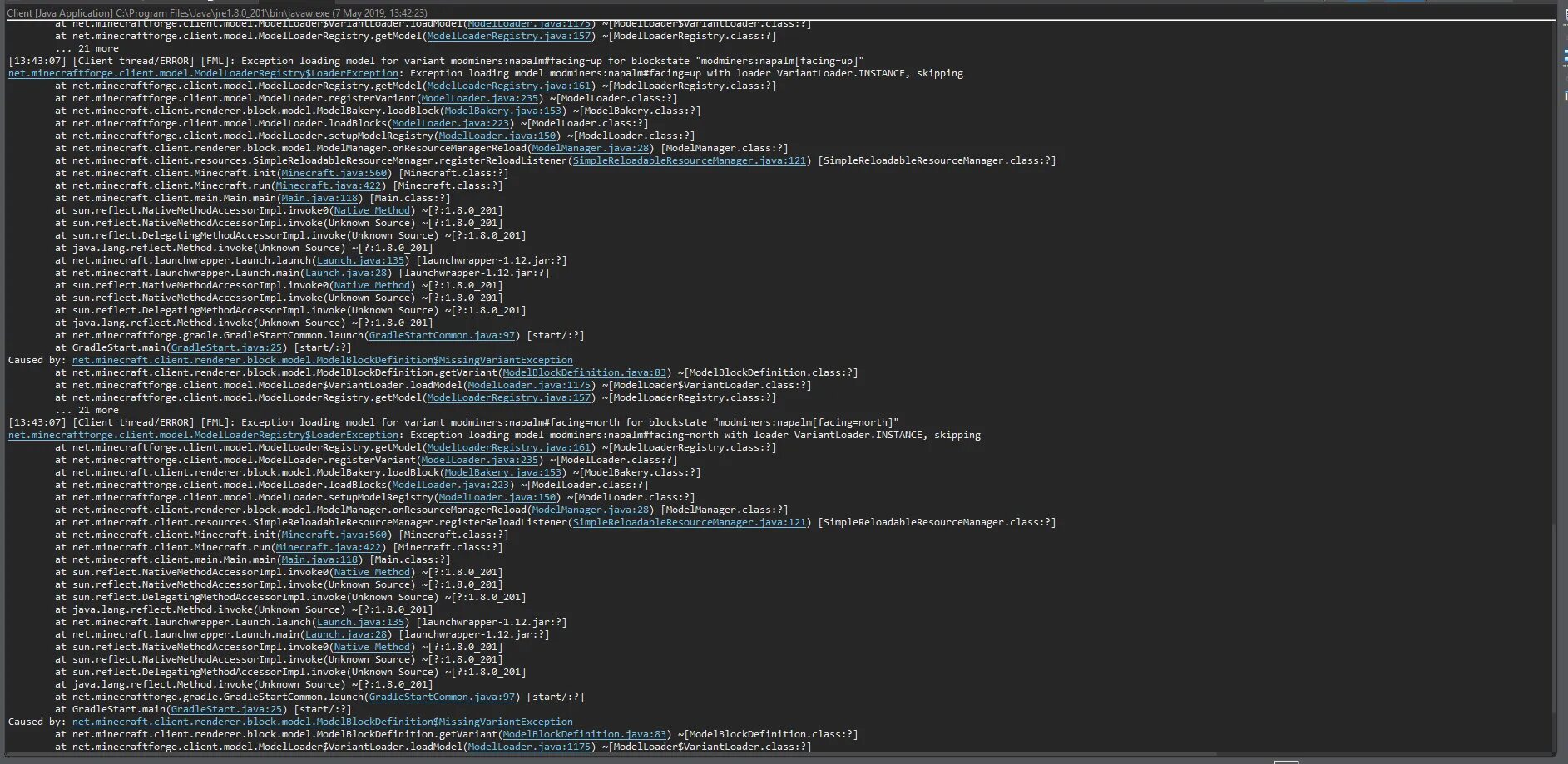Go to Launch.java:135 in facing=north trace
Viewport: 1568px width, 764px height.
(x=361, y=622)
